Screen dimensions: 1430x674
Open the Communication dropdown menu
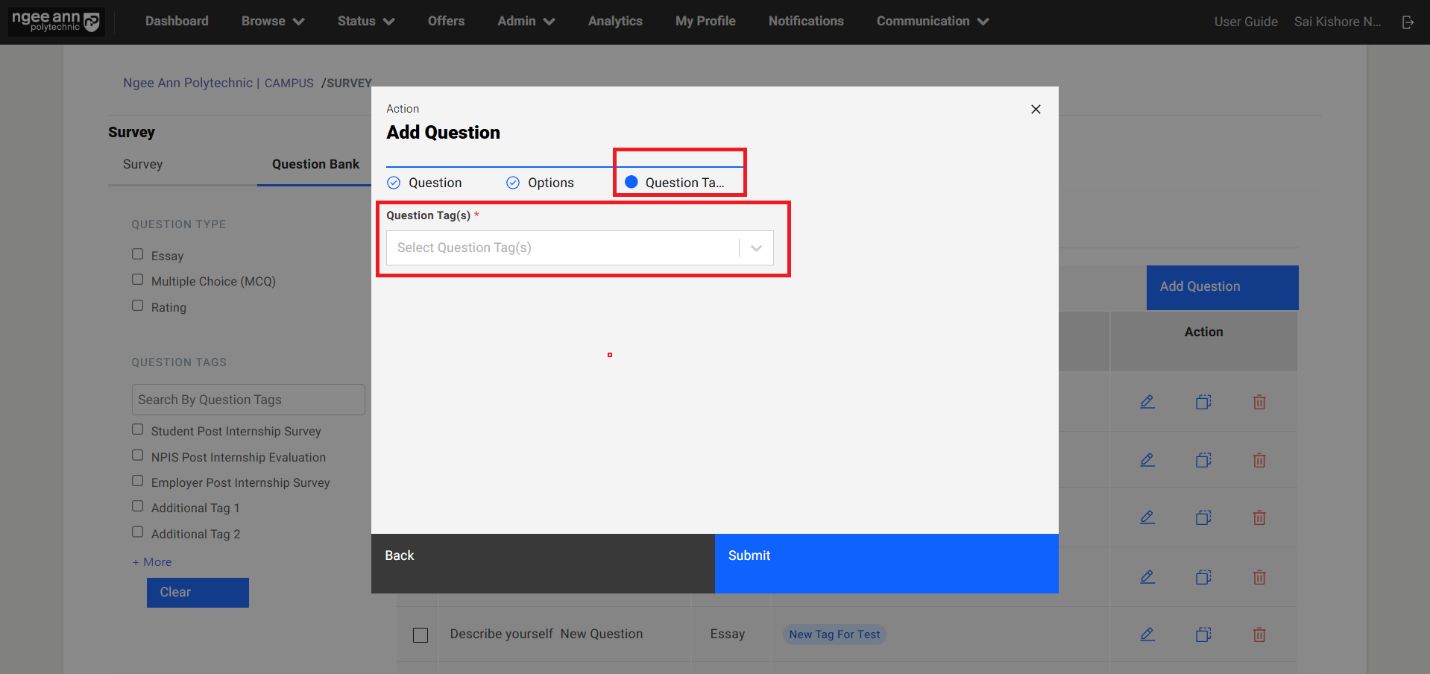[932, 21]
